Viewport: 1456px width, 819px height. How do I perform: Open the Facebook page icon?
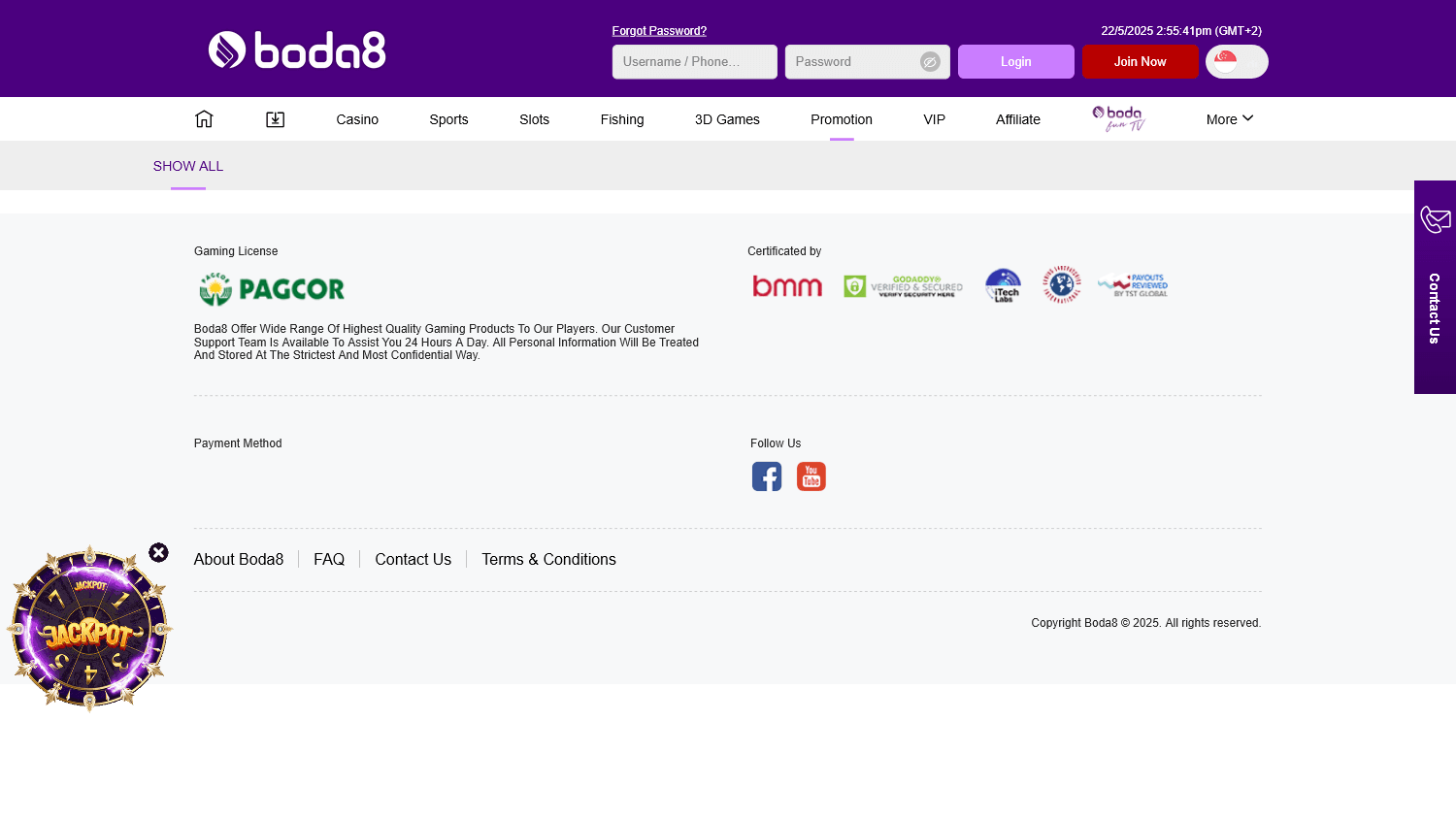[x=767, y=476]
